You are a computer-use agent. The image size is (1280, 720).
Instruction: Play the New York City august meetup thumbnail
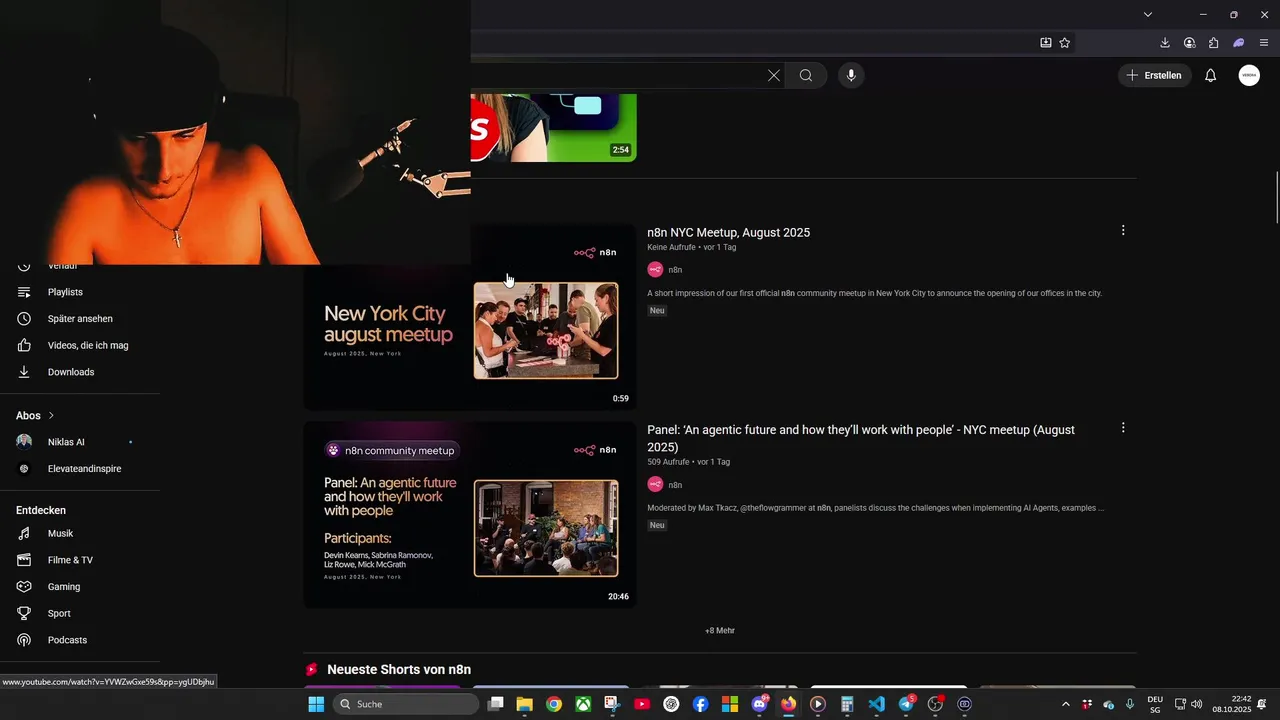pyautogui.click(x=470, y=316)
